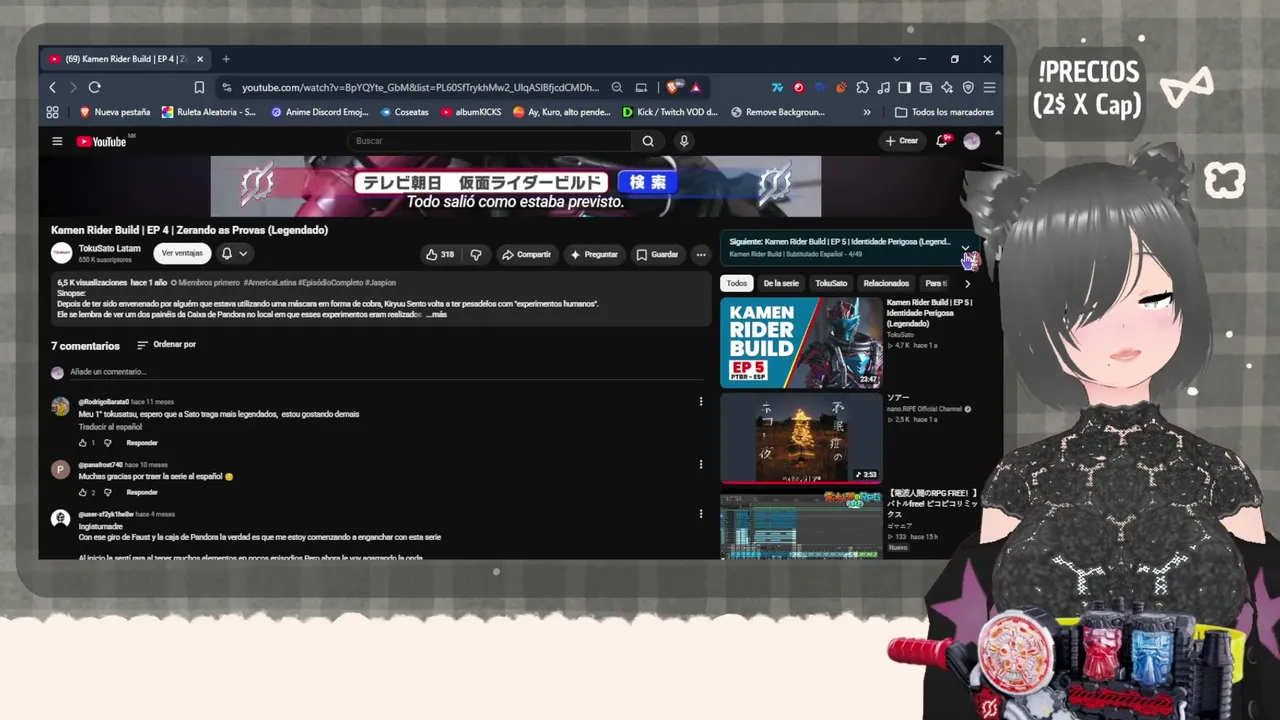The width and height of the screenshot is (1280, 720).
Task: Open options menu for user-xf2yk1he8w's comment
Action: point(701,514)
